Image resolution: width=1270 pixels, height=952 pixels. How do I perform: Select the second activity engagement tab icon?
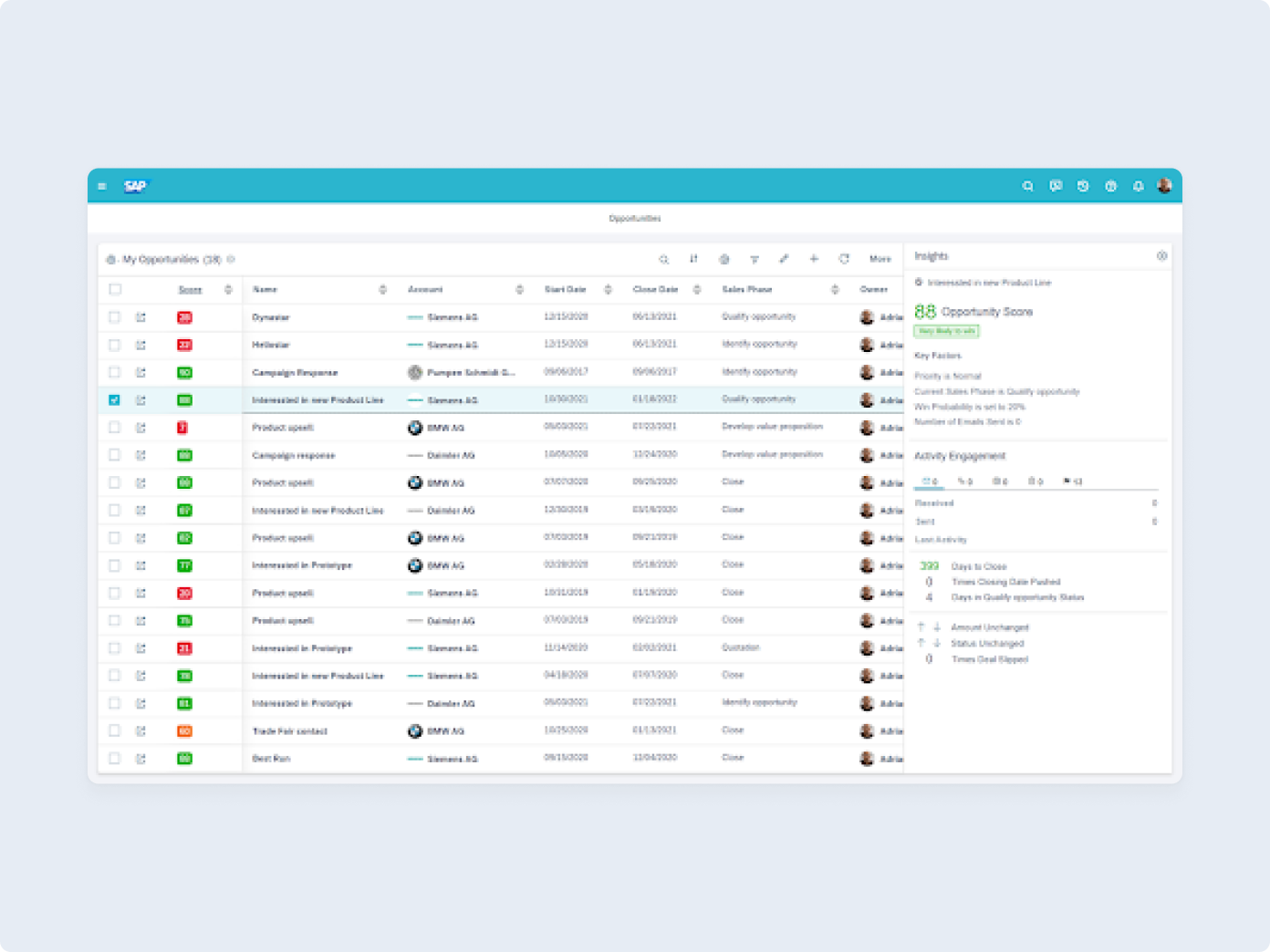coord(965,481)
